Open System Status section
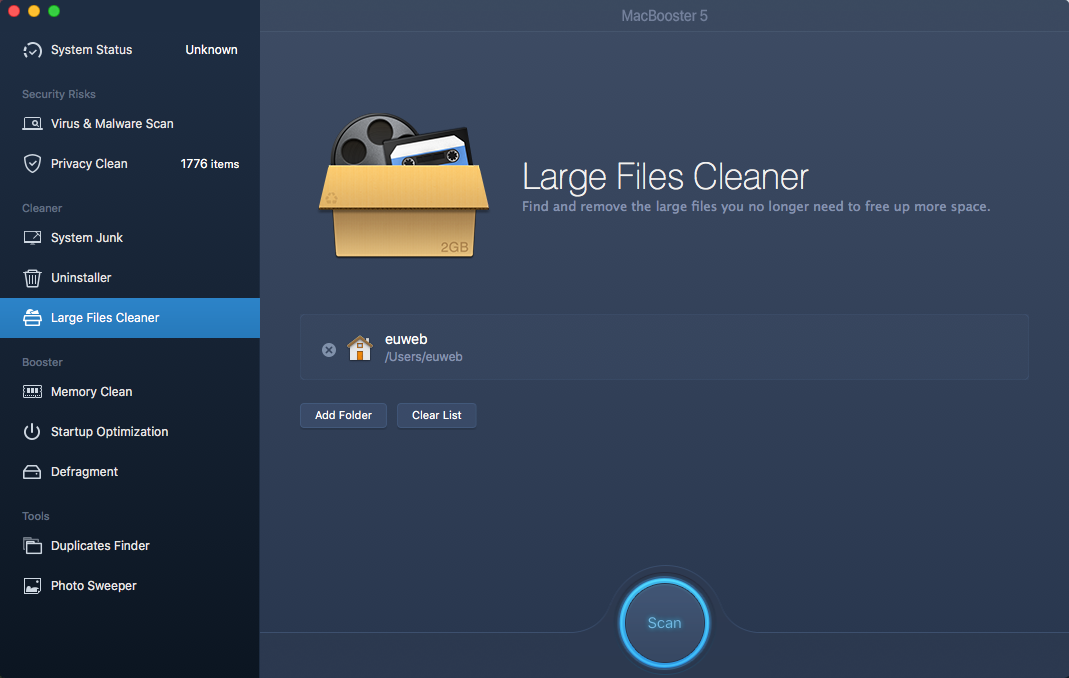This screenshot has height=678, width=1069. click(x=130, y=50)
